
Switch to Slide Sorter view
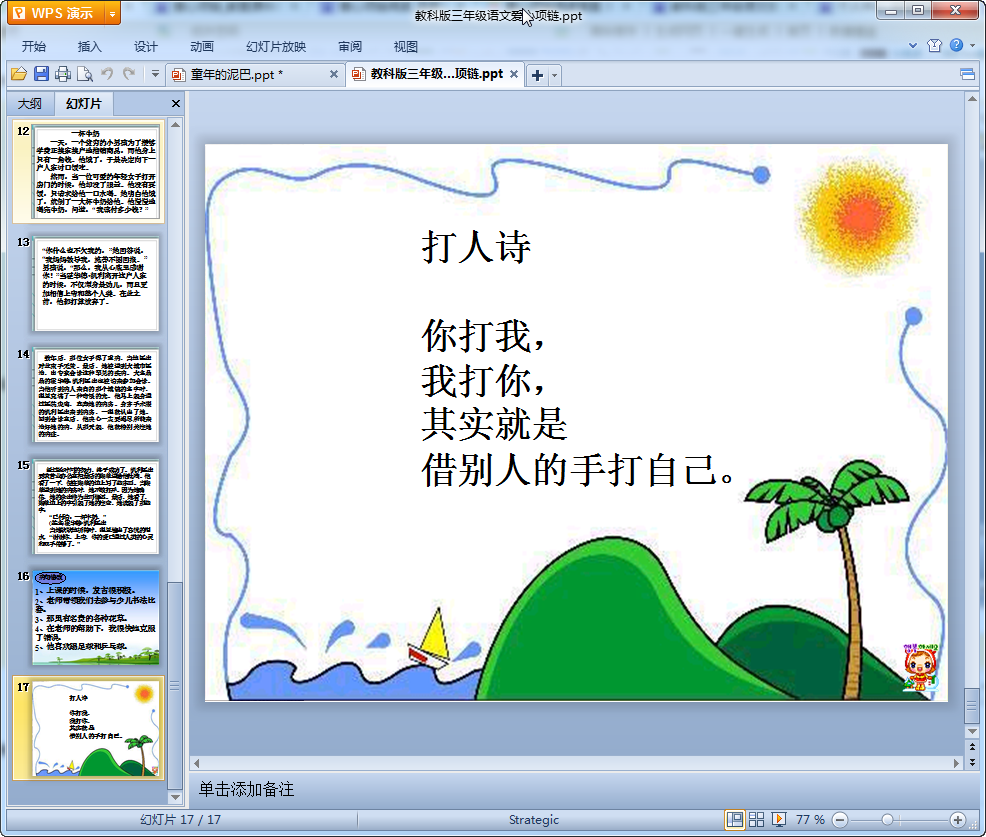pyautogui.click(x=757, y=820)
